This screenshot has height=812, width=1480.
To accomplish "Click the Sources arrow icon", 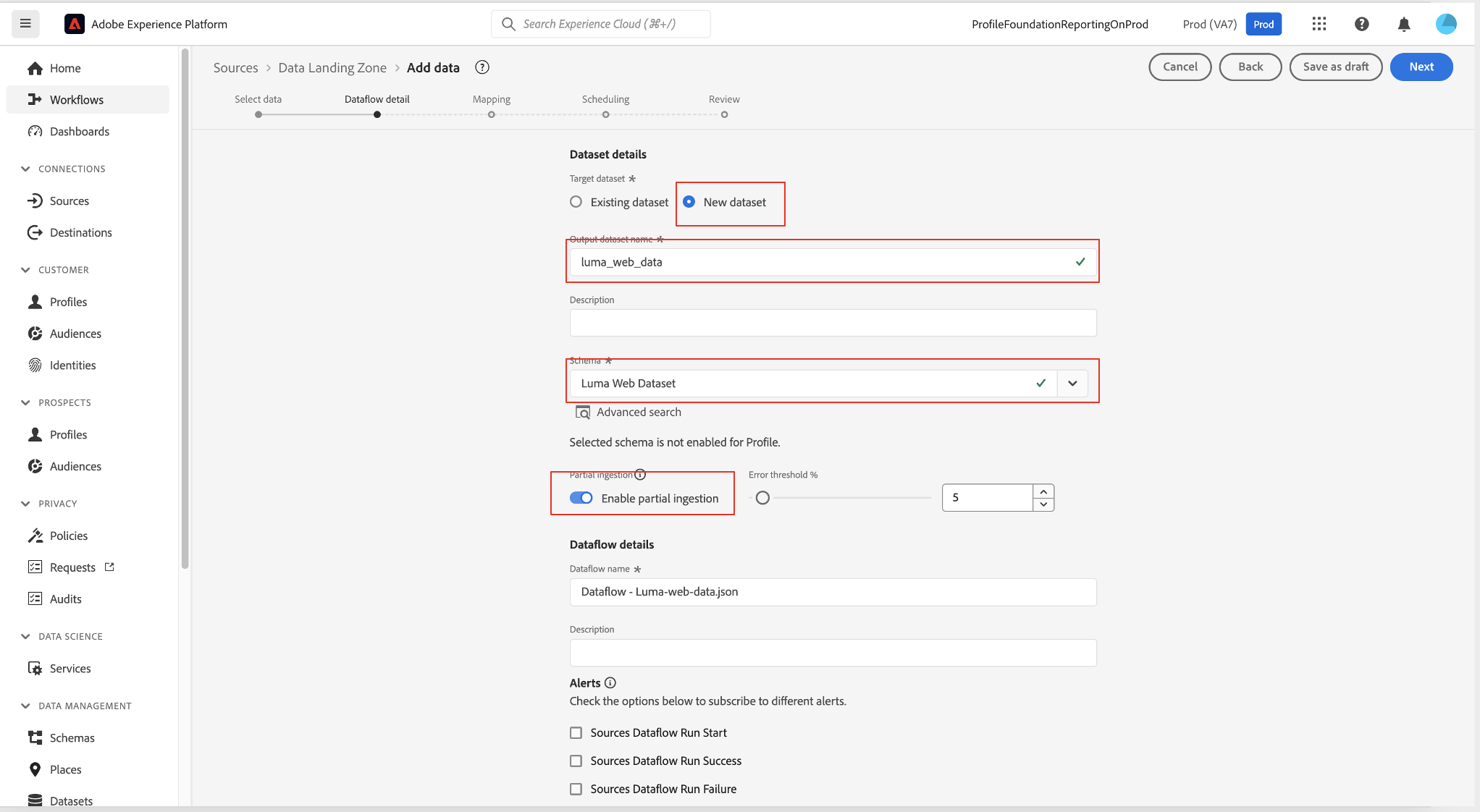I will (x=35, y=200).
